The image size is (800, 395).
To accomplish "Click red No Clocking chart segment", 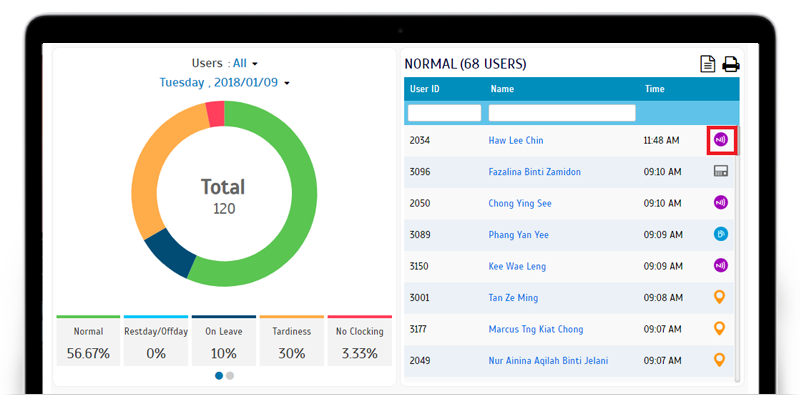I will point(215,113).
